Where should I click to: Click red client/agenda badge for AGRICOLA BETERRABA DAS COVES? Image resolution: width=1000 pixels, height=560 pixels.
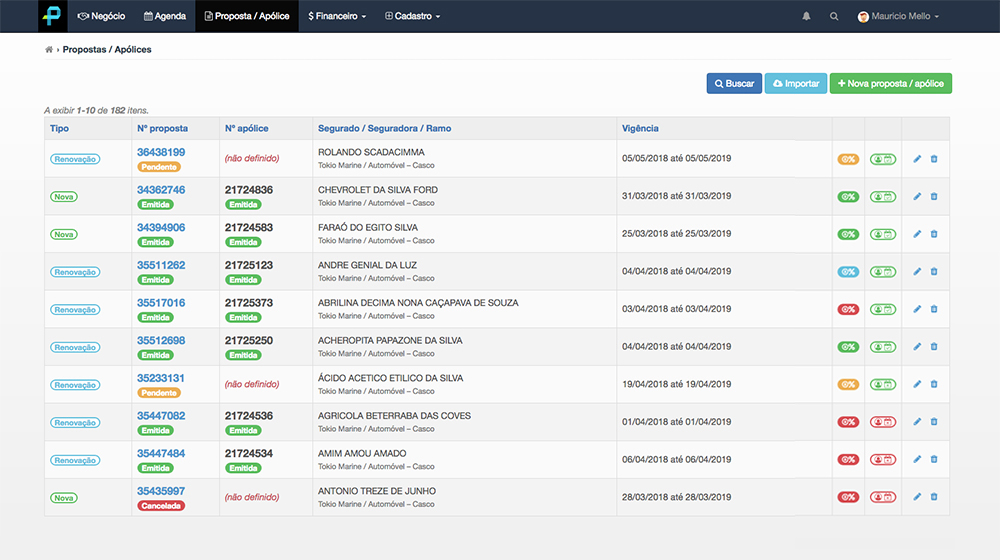coord(883,422)
